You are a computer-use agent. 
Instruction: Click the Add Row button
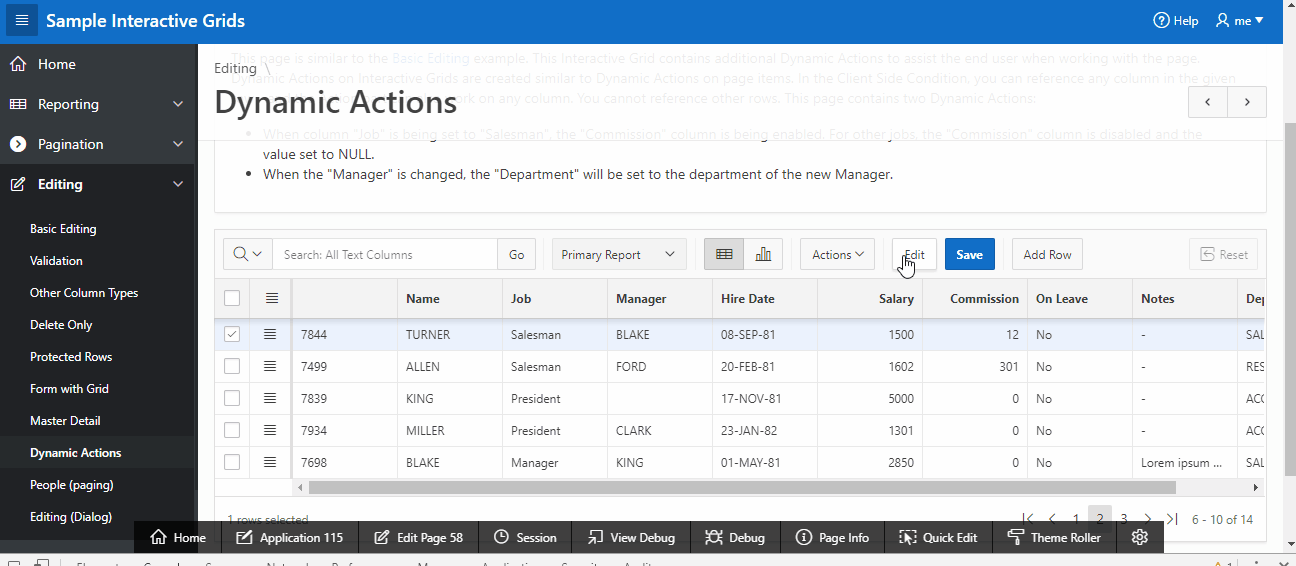coord(1047,254)
